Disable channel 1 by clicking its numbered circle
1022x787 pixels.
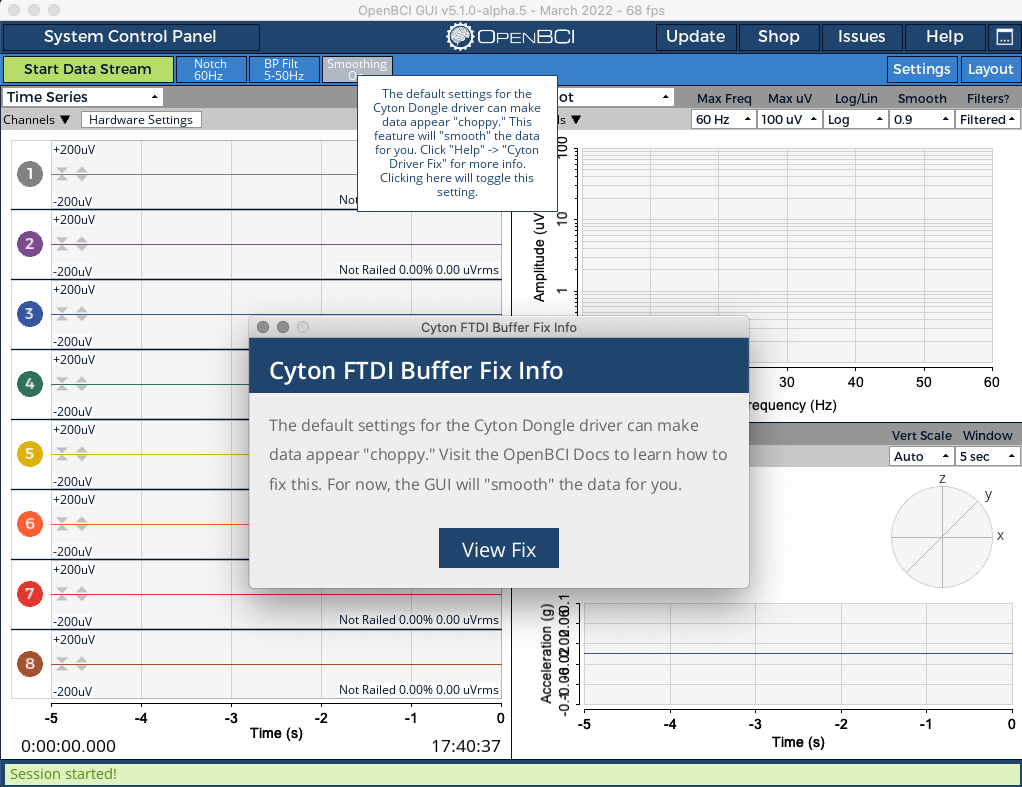[29, 172]
